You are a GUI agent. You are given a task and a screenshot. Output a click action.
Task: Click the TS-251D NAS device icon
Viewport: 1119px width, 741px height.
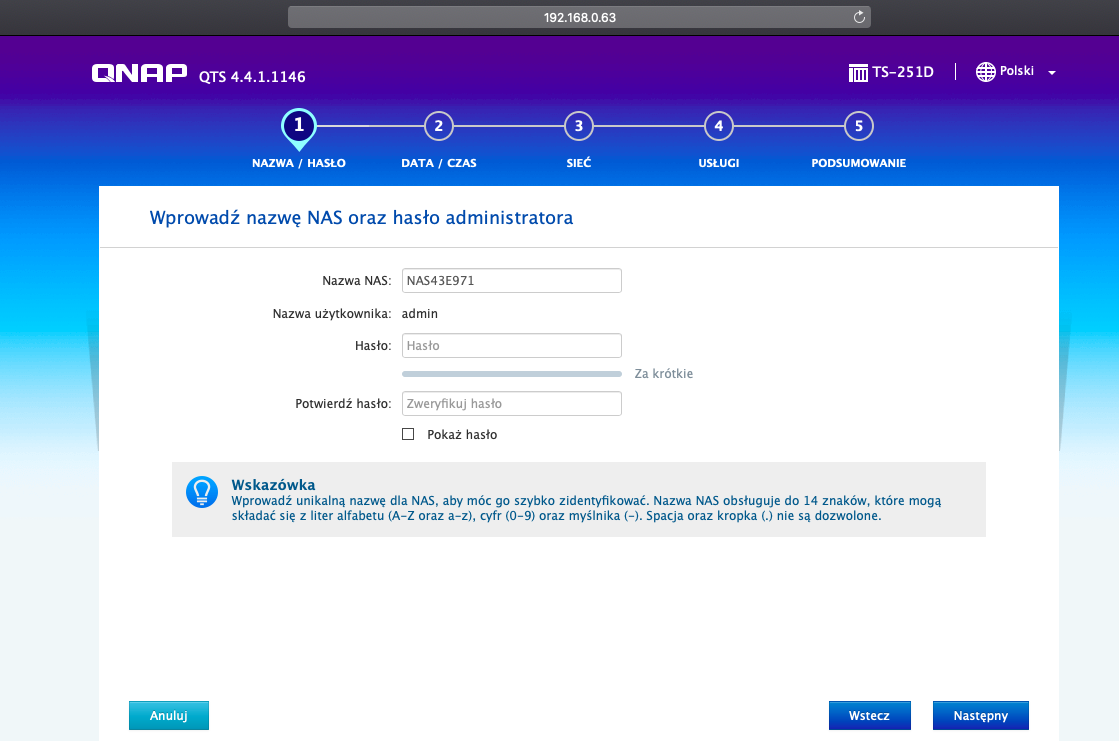click(x=858, y=72)
